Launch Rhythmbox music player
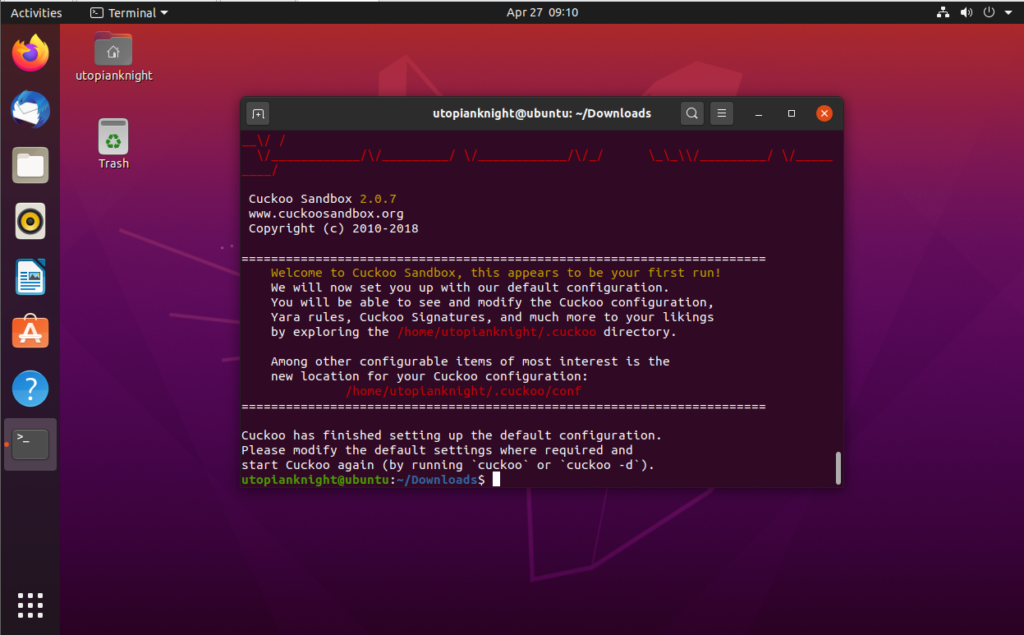Screen dimensions: 1024x635 [29, 221]
